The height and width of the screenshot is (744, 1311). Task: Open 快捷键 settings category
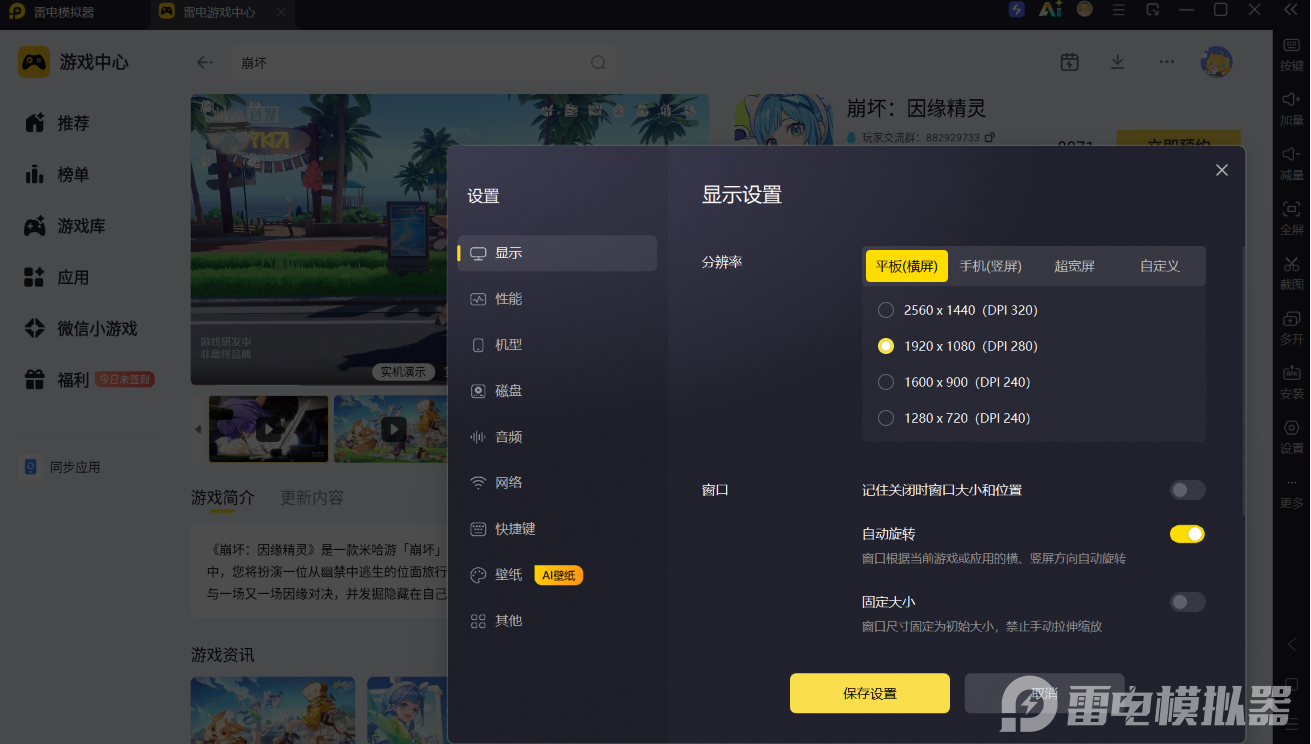tap(557, 529)
